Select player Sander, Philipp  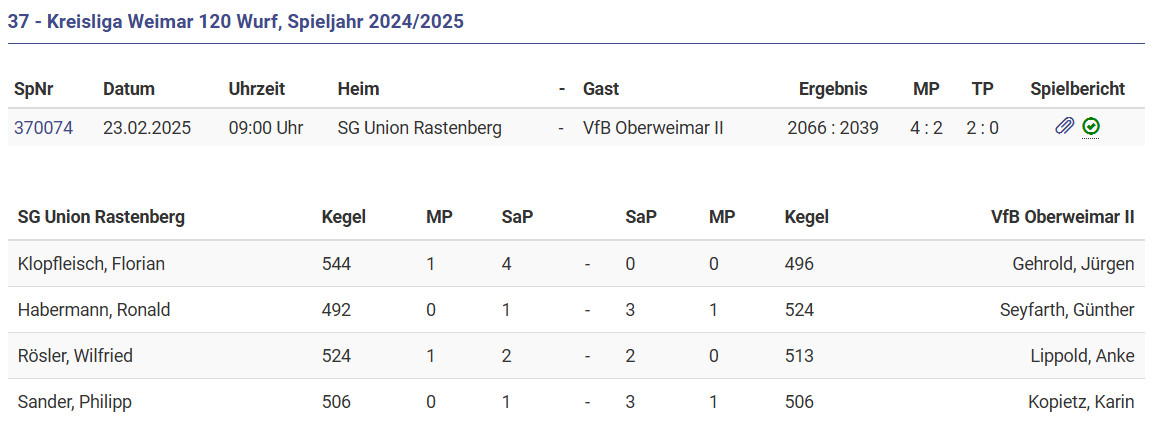75,402
